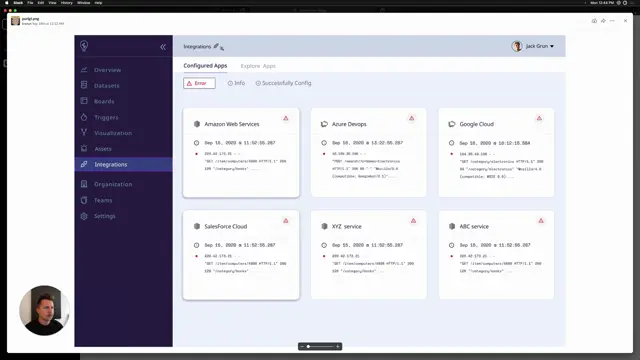Click the Triggers icon
Viewport: 640px width, 360px height.
pos(84,117)
